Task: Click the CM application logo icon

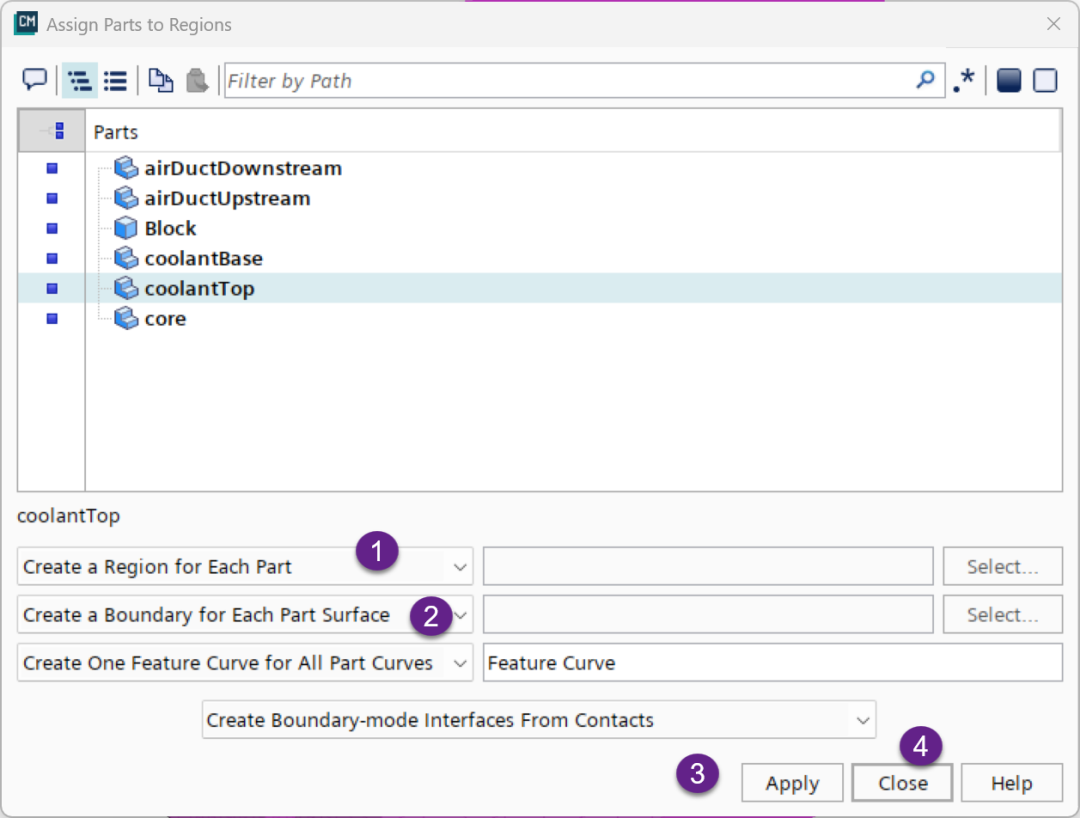Action: (26, 23)
